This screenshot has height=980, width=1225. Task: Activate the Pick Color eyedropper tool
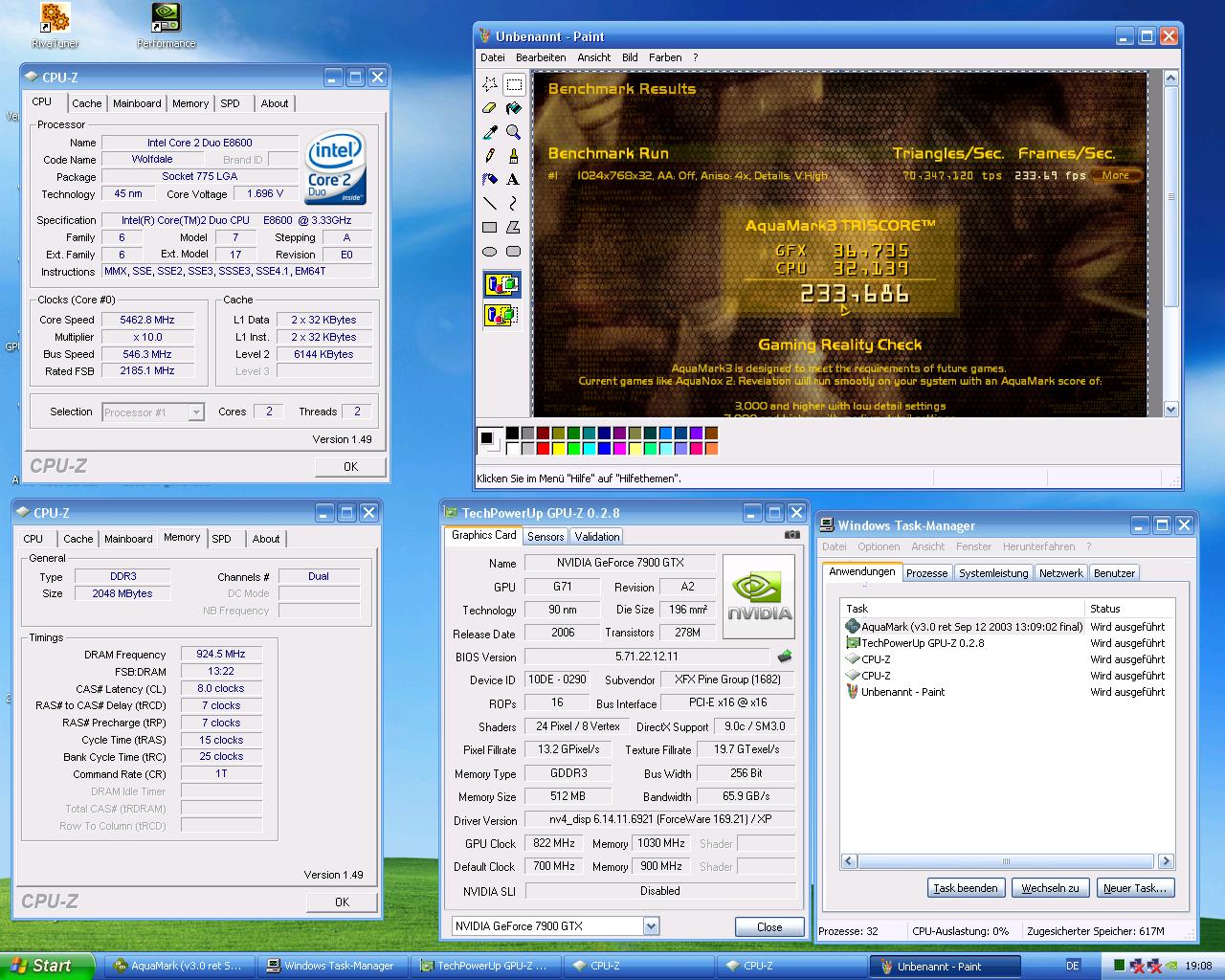[490, 132]
